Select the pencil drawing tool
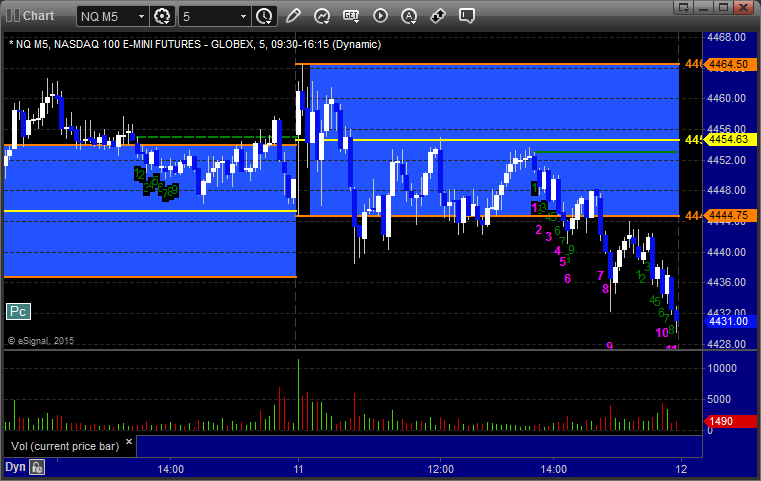This screenshot has height=481, width=761. [x=293, y=16]
